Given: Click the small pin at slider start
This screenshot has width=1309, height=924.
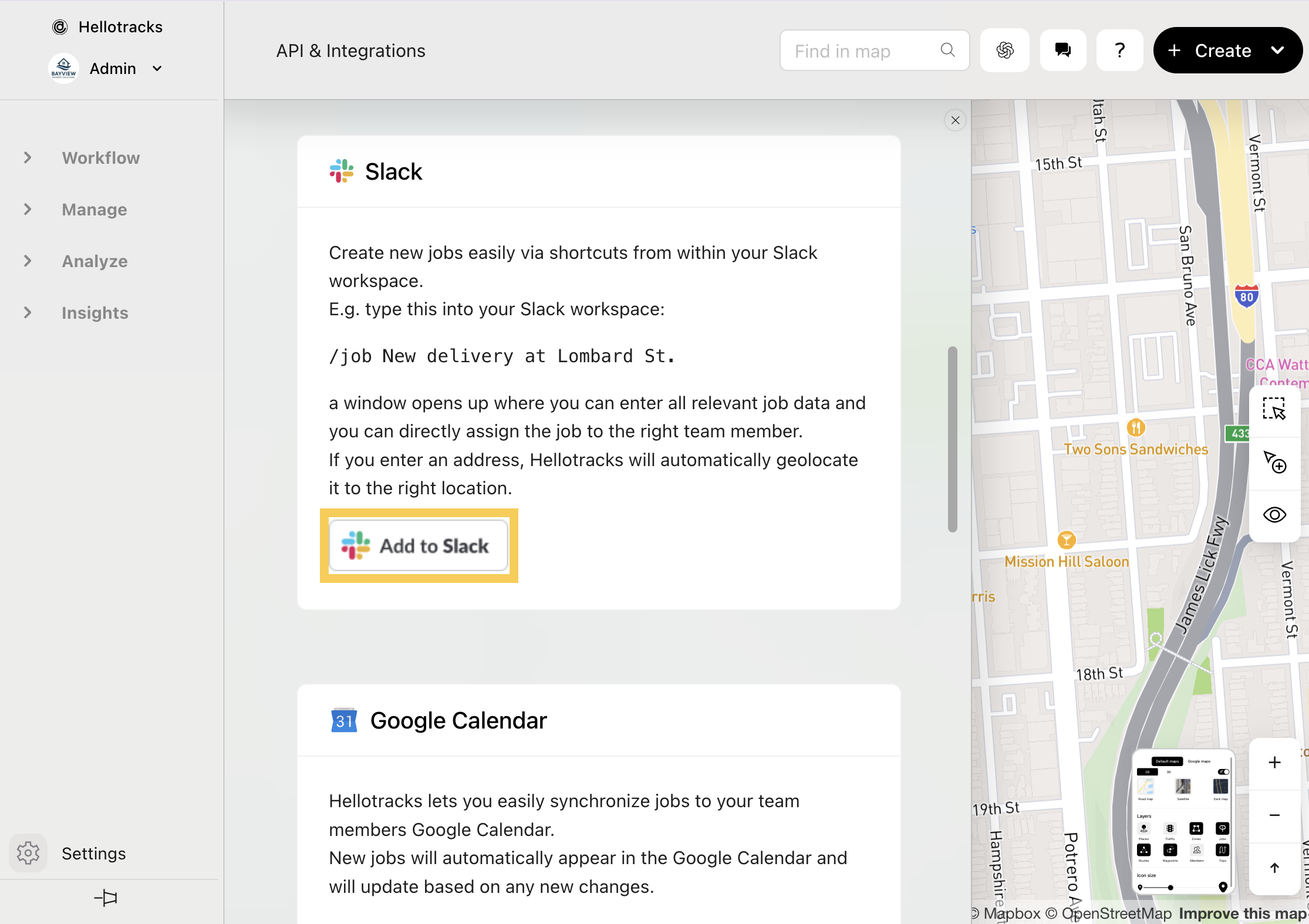Looking at the screenshot, I should (1140, 888).
